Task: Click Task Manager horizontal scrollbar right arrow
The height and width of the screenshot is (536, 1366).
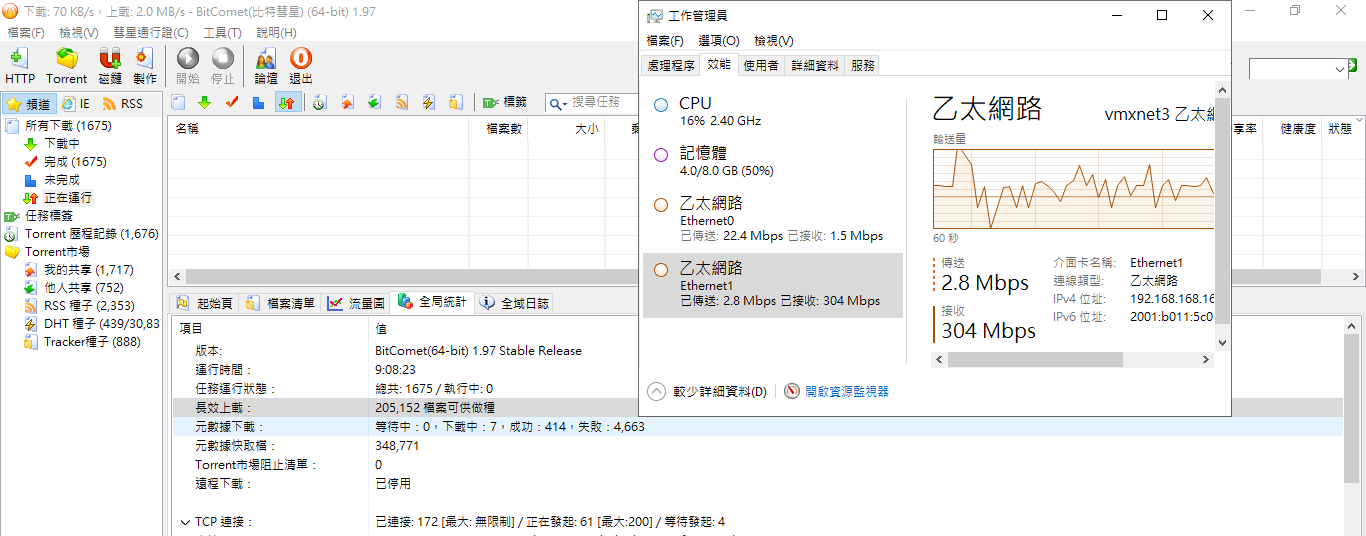Action: tap(1207, 359)
